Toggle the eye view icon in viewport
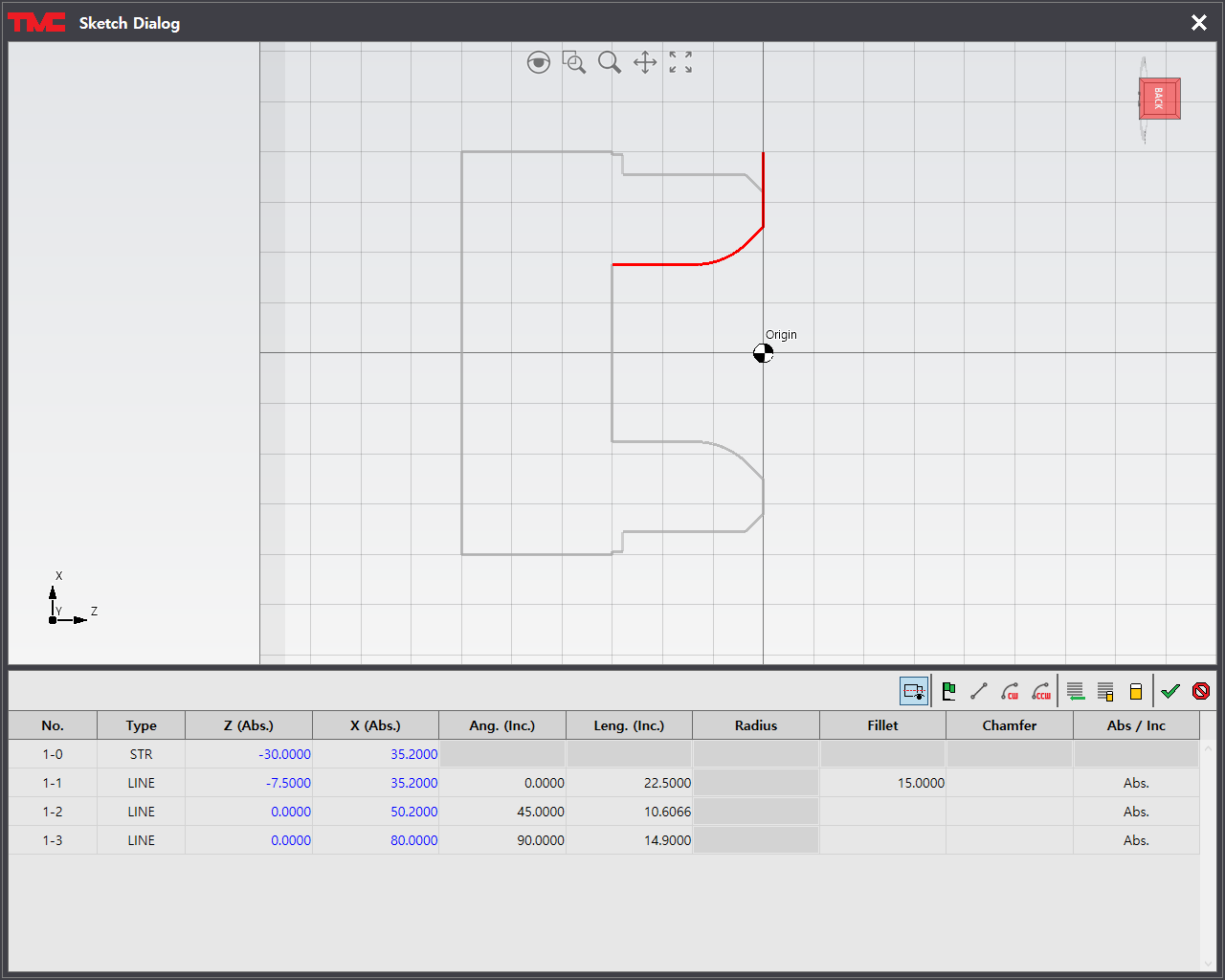 tap(539, 63)
